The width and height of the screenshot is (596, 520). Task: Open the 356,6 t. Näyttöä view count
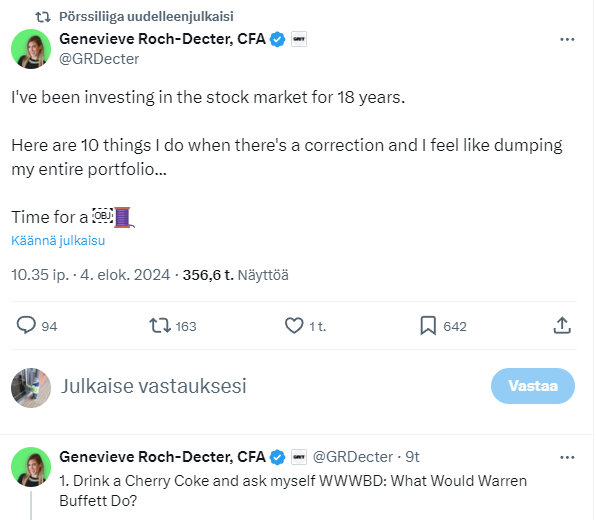click(x=236, y=275)
